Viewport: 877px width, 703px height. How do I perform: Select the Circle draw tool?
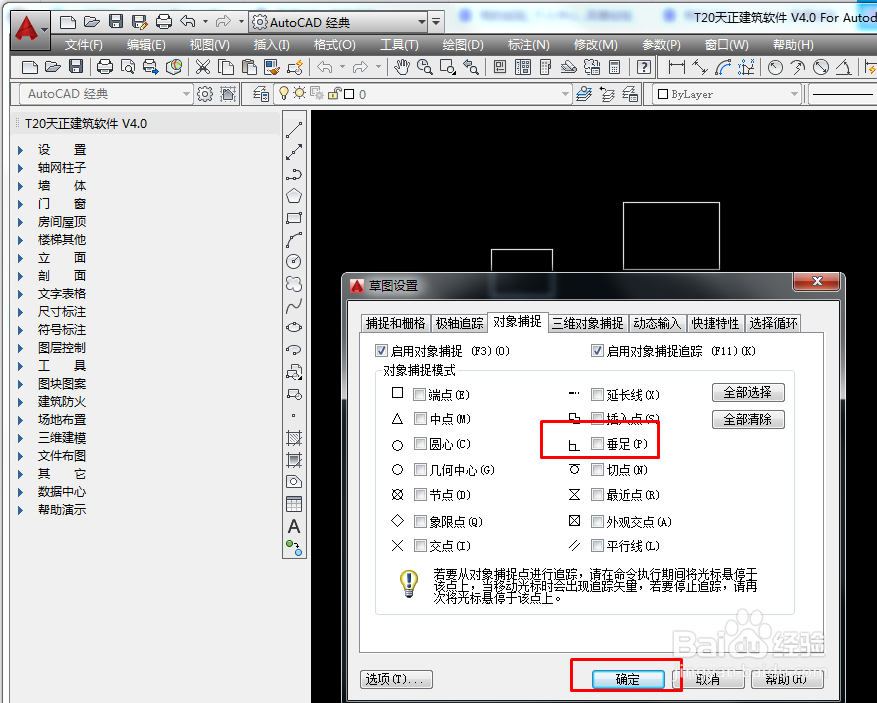294,261
